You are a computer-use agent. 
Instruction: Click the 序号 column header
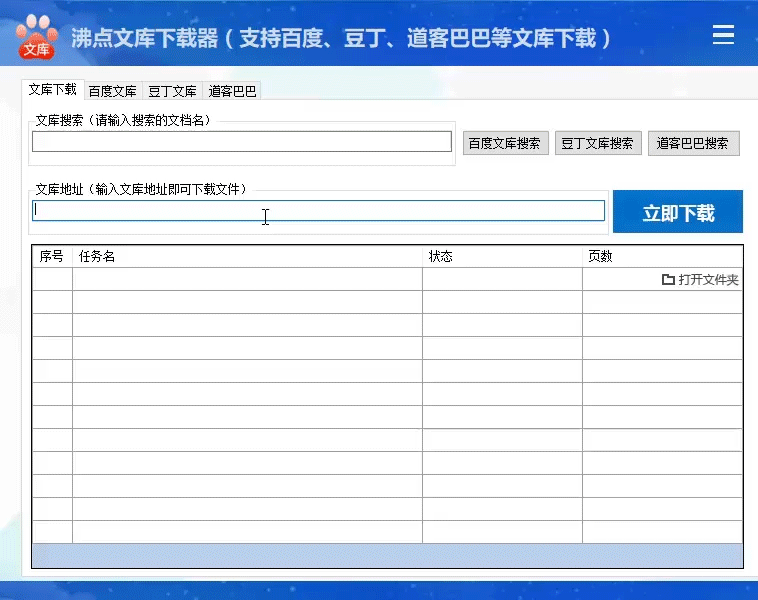52,256
